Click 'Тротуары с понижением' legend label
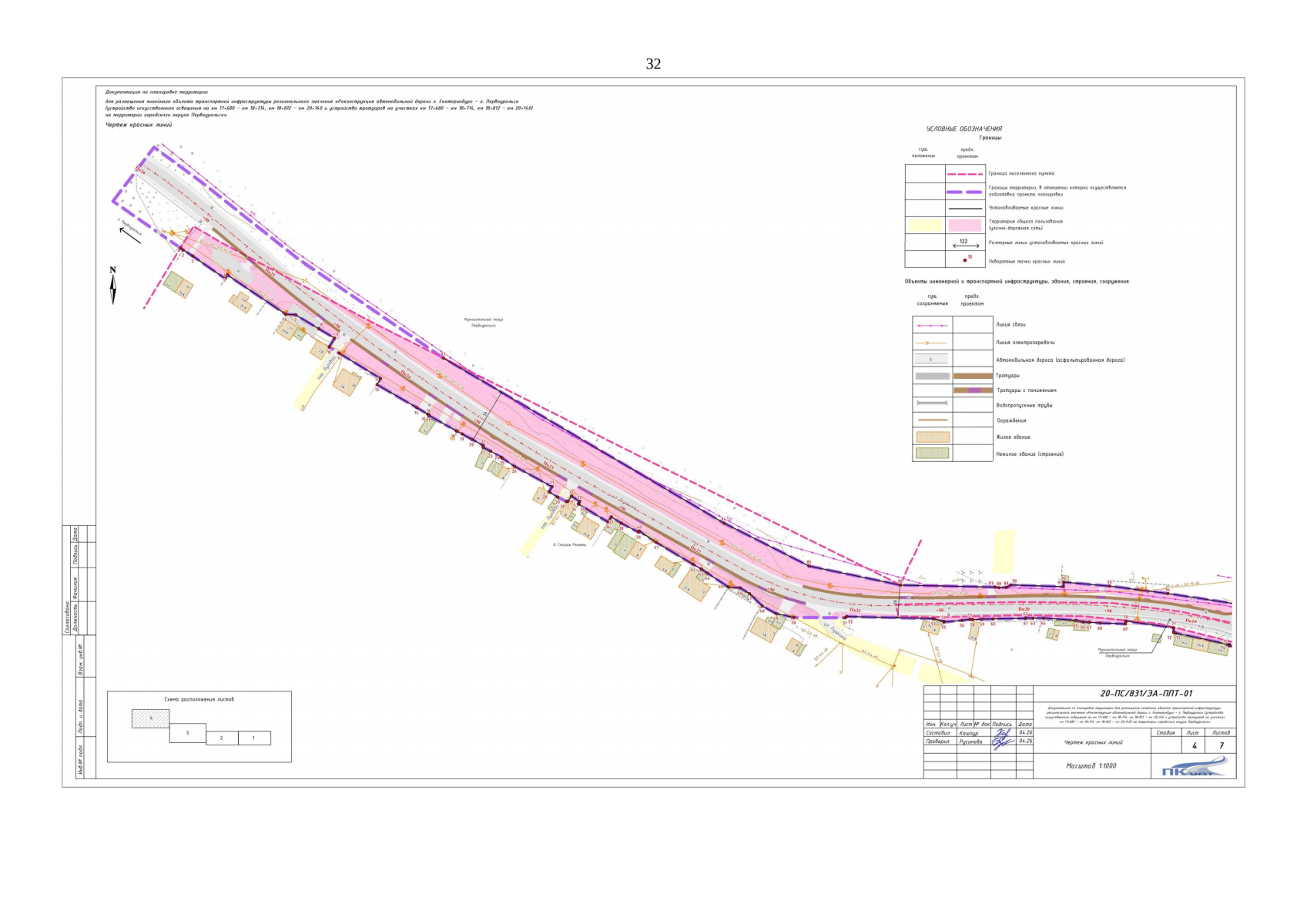Image resolution: width=1307 pixels, height=924 pixels. tap(1027, 390)
